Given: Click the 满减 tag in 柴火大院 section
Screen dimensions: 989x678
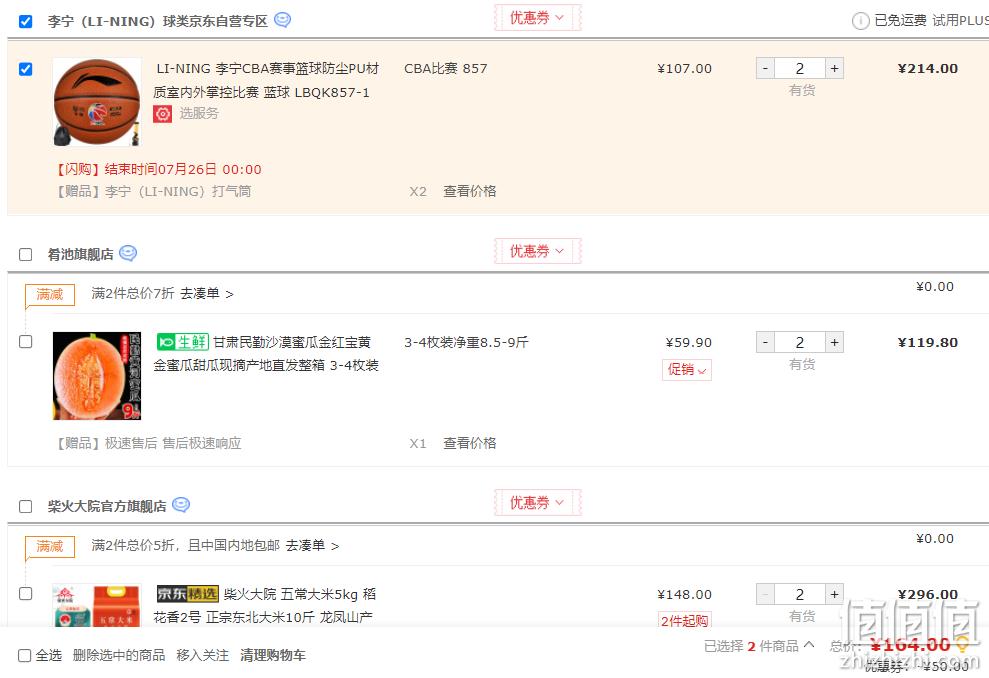Looking at the screenshot, I should [50, 546].
